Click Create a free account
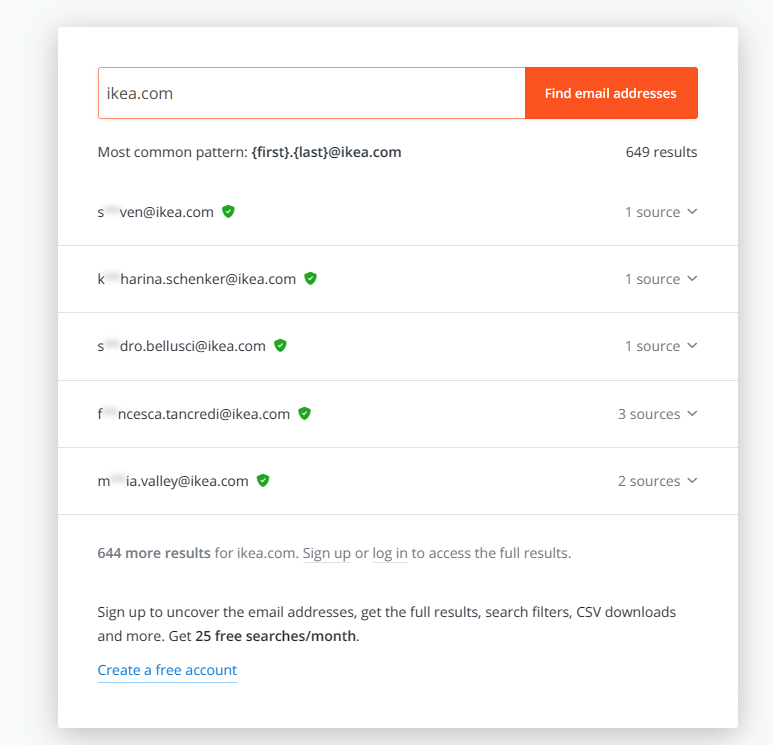This screenshot has width=773, height=745. tap(167, 670)
